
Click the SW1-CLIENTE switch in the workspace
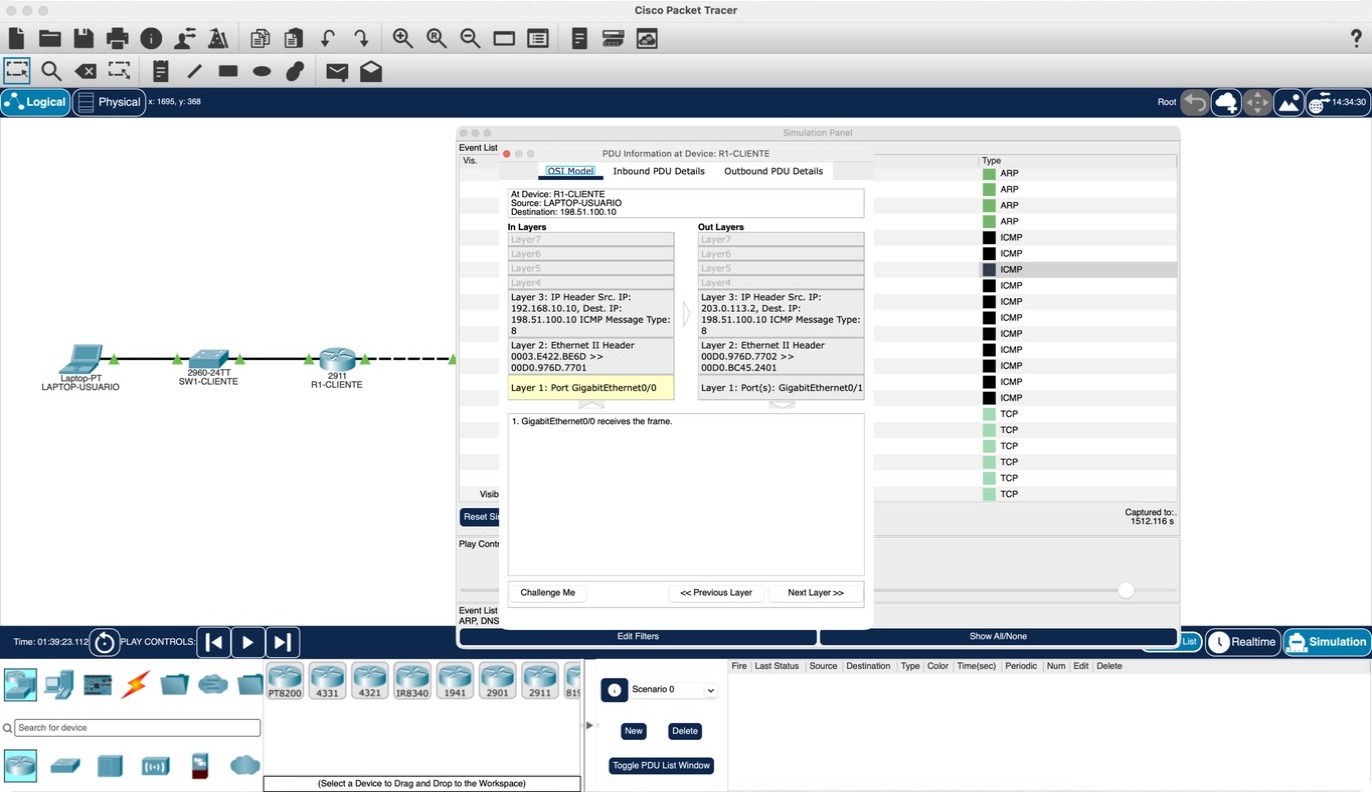coord(208,359)
